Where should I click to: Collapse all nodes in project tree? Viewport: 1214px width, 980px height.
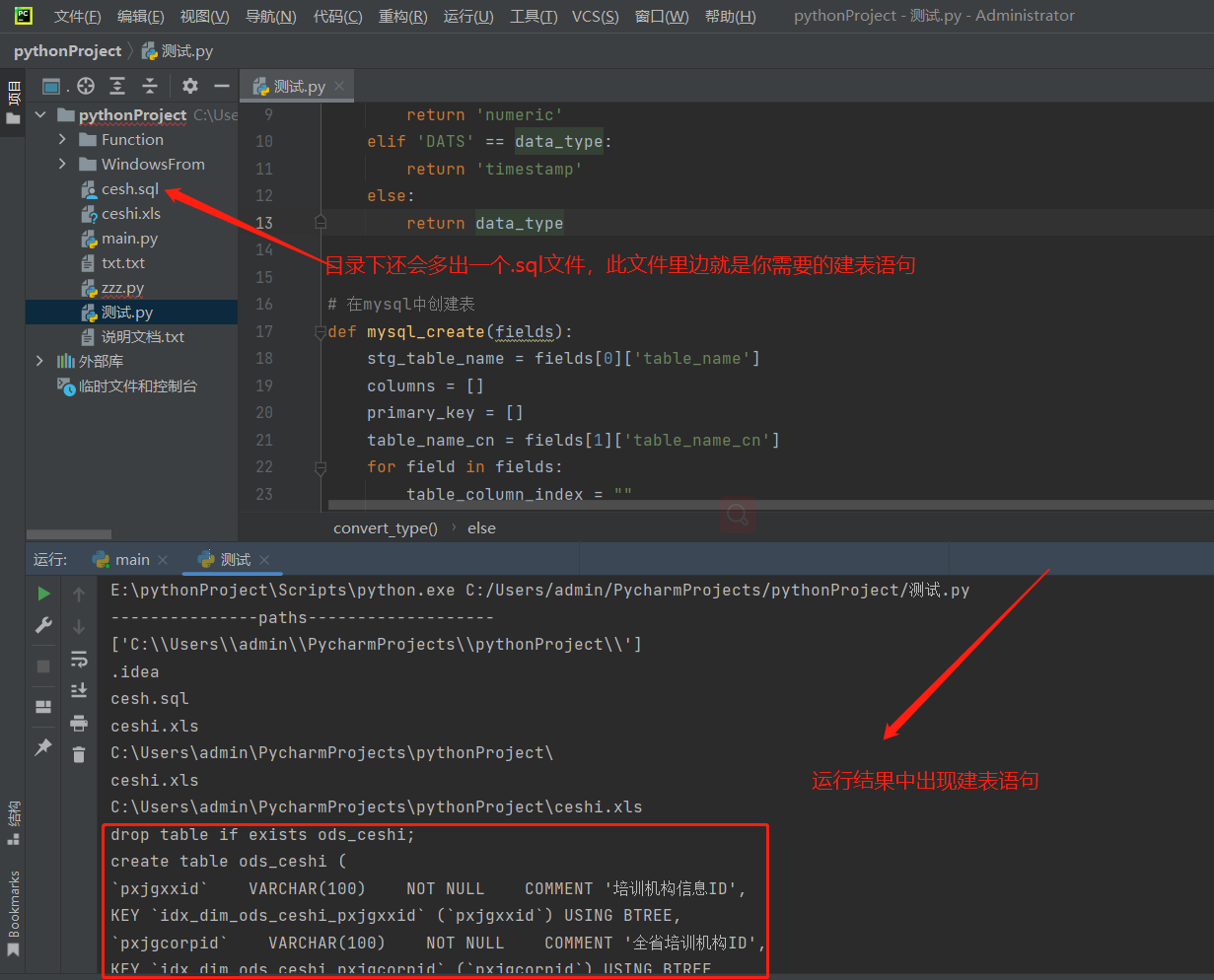(x=150, y=87)
